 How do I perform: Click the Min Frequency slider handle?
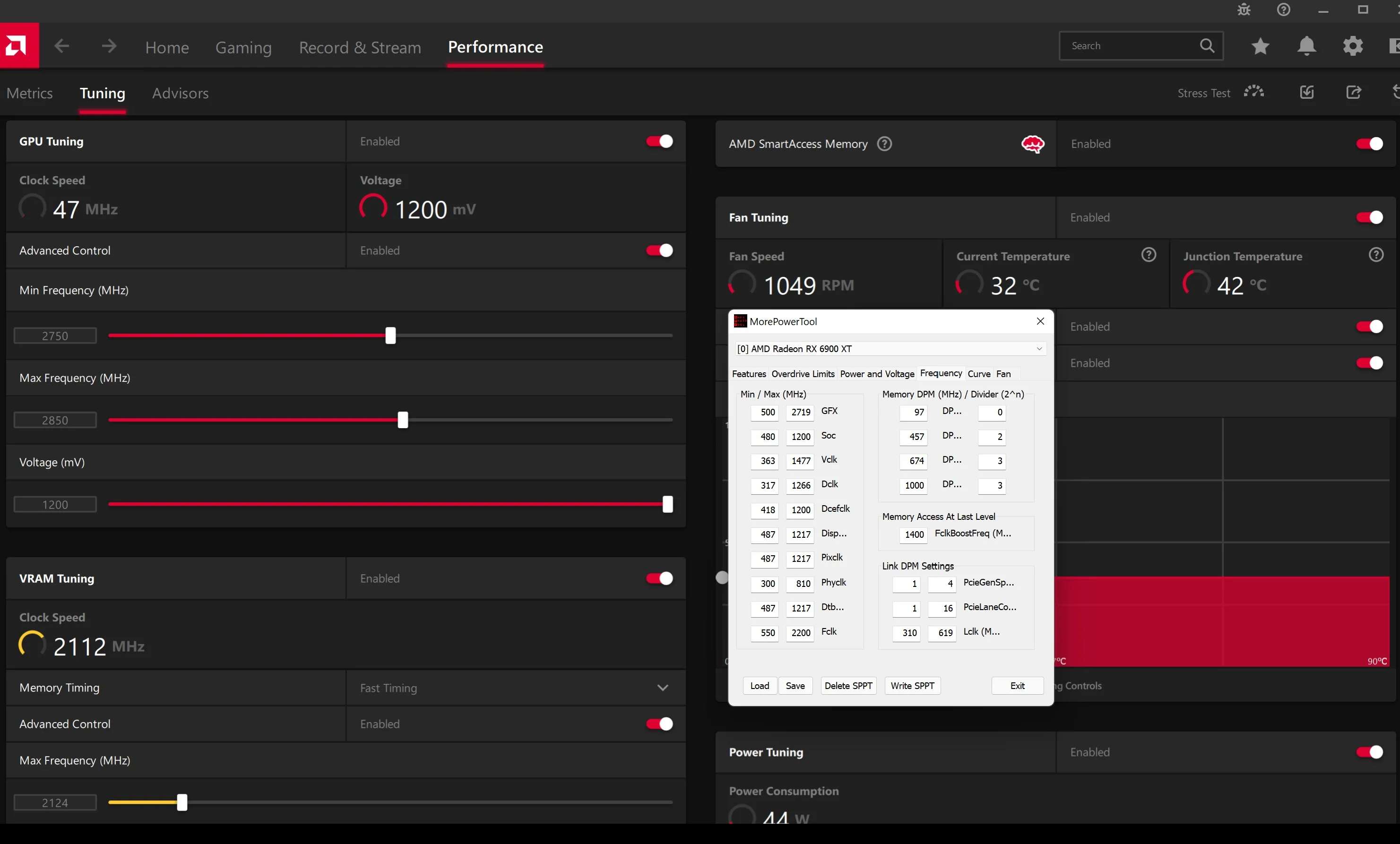point(390,336)
